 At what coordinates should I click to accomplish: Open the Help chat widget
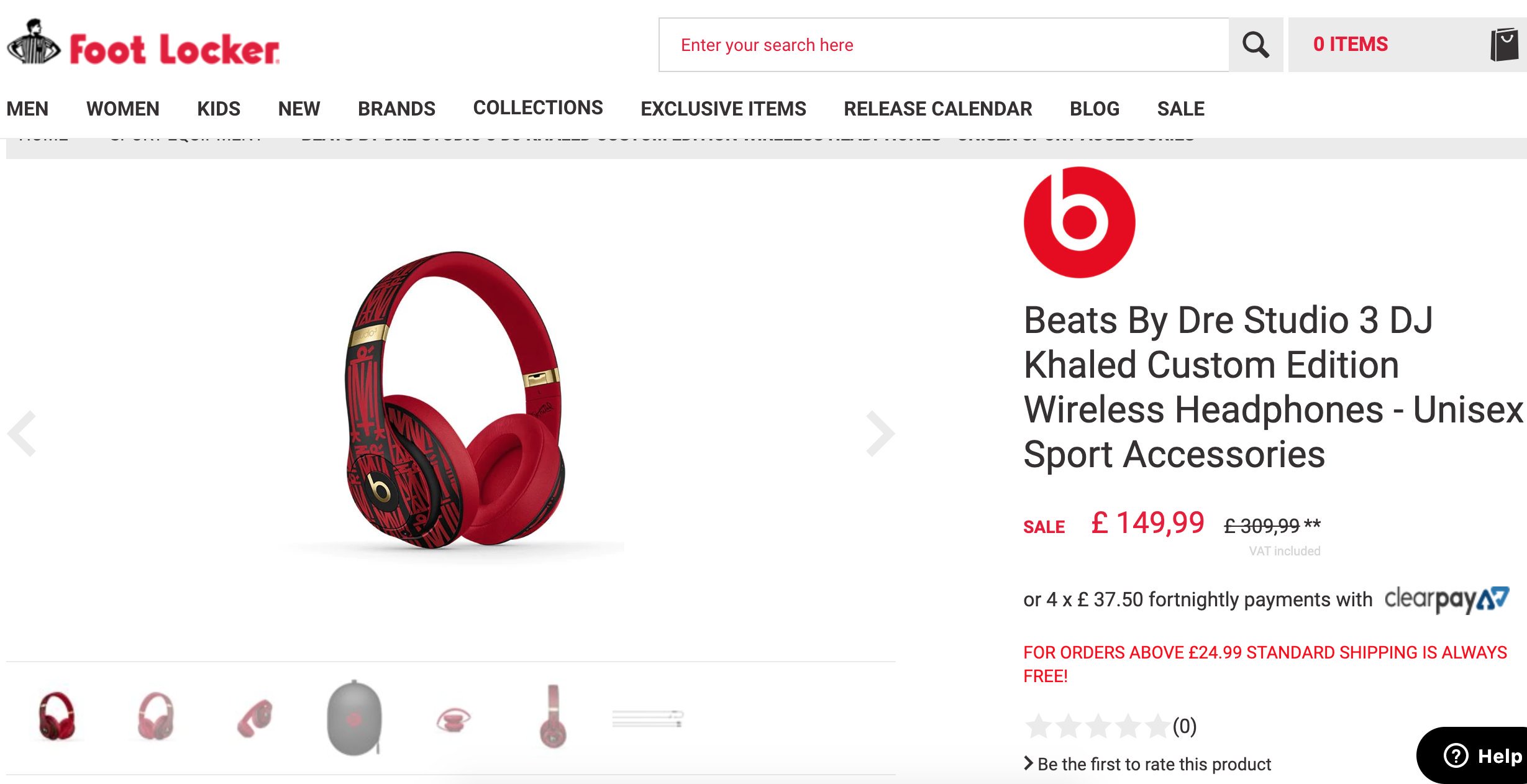(1474, 755)
